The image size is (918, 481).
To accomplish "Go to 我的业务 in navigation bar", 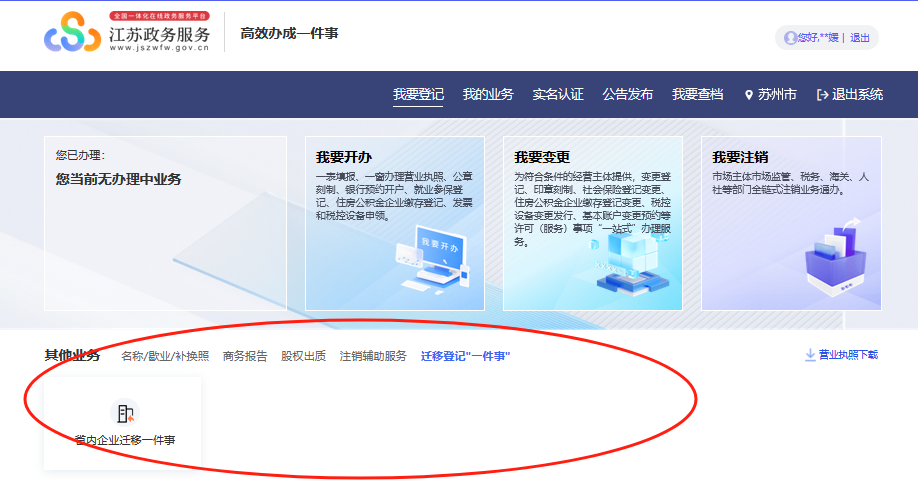I will 488,95.
